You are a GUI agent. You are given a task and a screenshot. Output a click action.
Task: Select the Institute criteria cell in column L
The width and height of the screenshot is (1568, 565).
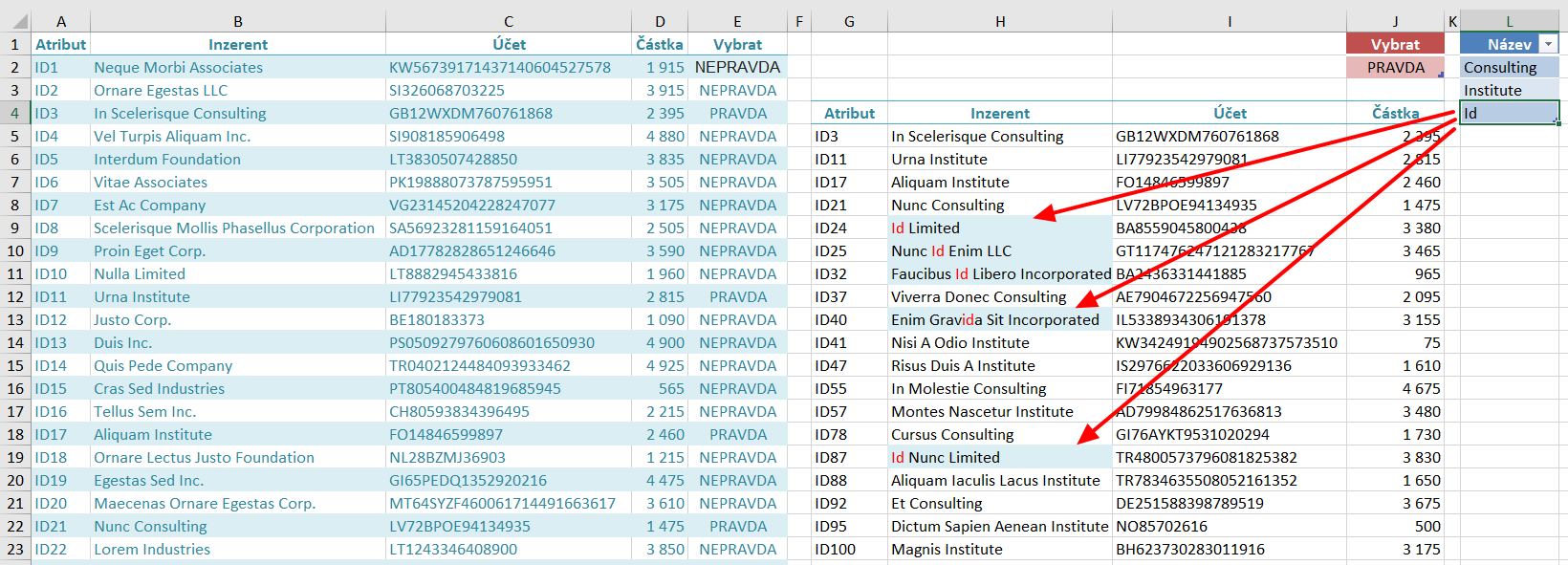(1510, 90)
